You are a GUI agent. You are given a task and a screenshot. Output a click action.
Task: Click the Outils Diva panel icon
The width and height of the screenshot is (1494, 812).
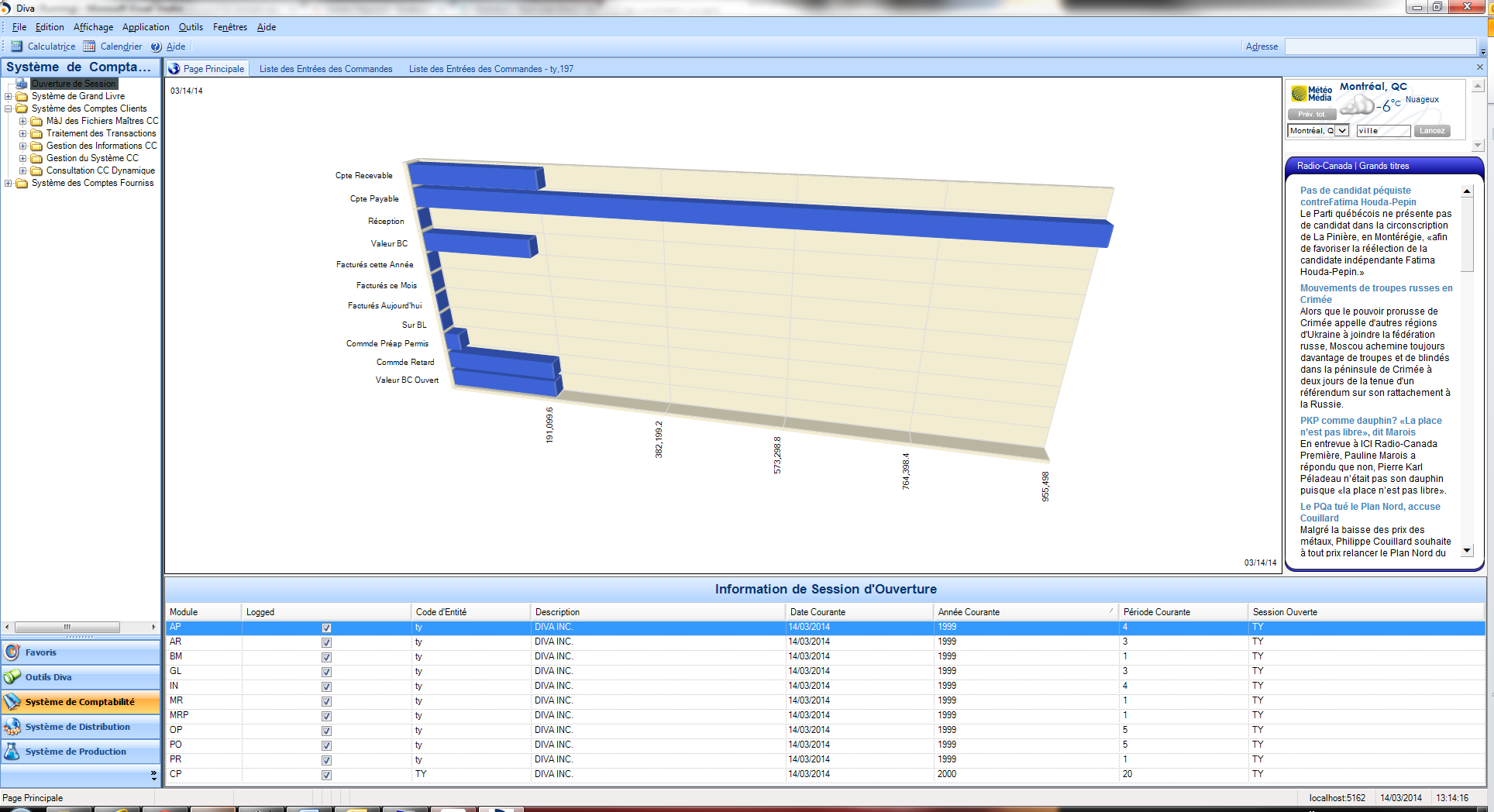pos(12,677)
